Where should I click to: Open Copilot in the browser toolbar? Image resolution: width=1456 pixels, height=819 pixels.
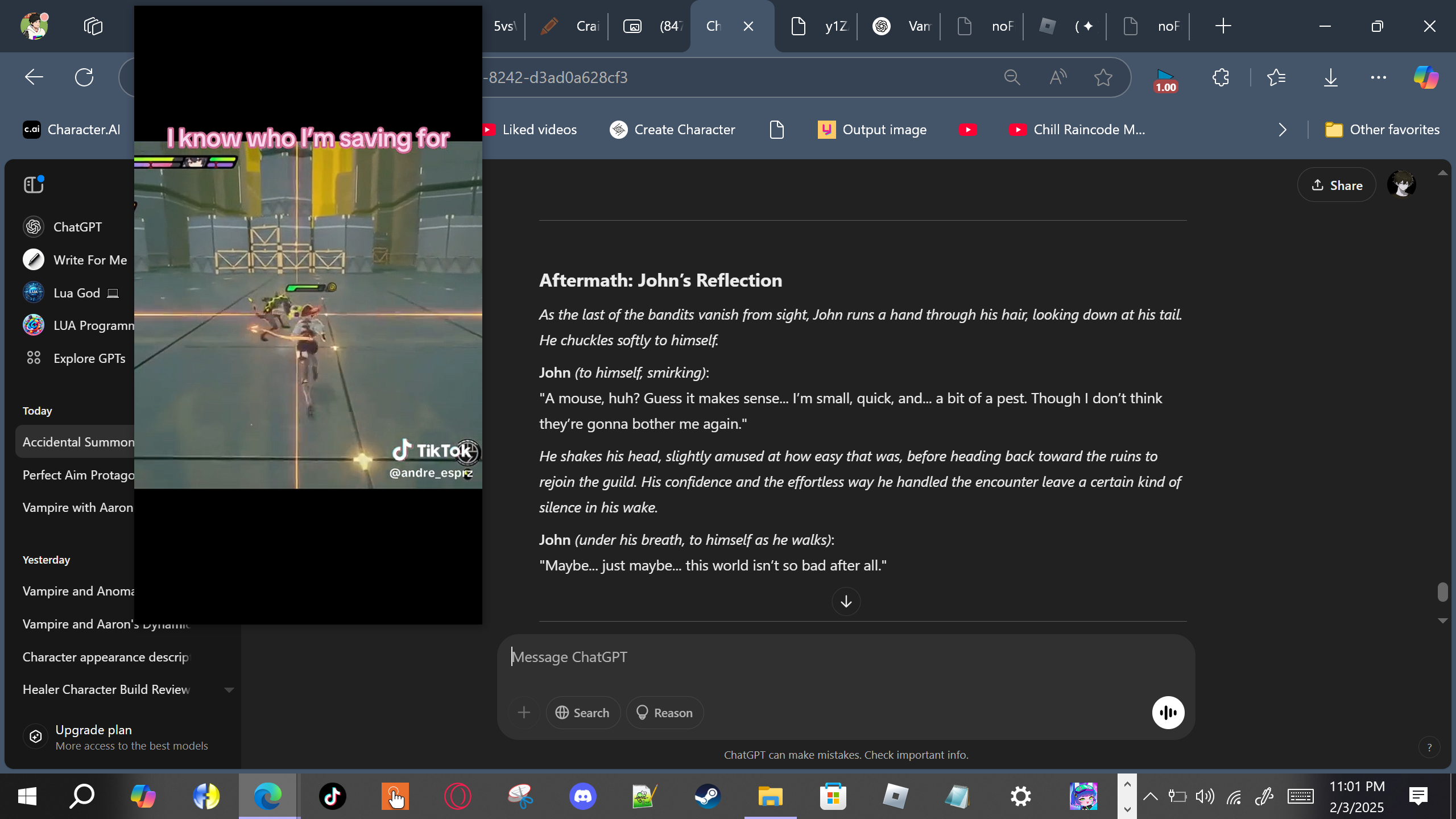click(1426, 77)
